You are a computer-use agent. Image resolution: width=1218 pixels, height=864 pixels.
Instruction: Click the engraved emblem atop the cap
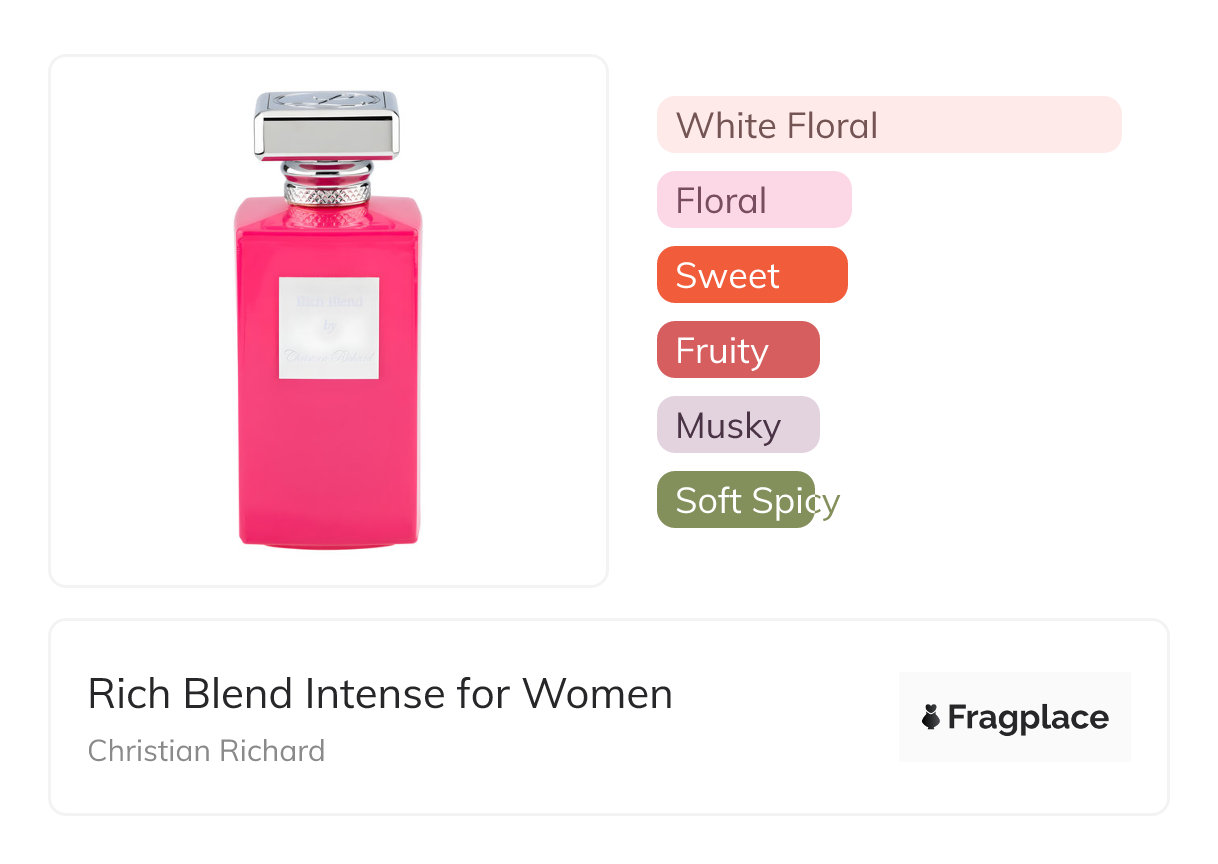[326, 99]
